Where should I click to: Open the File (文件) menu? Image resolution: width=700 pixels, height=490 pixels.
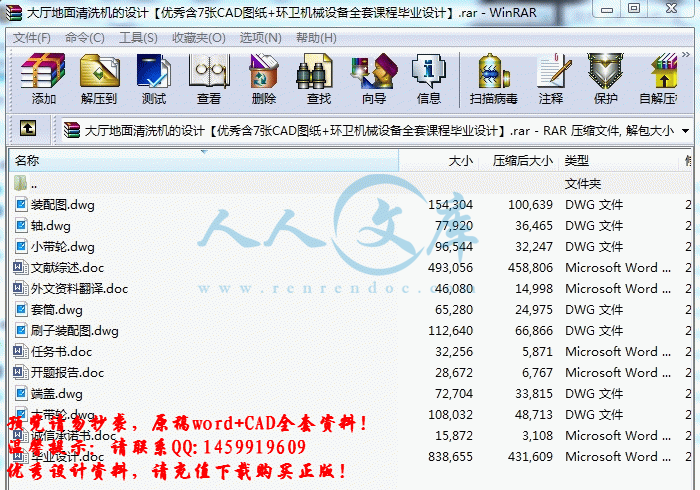coord(32,37)
